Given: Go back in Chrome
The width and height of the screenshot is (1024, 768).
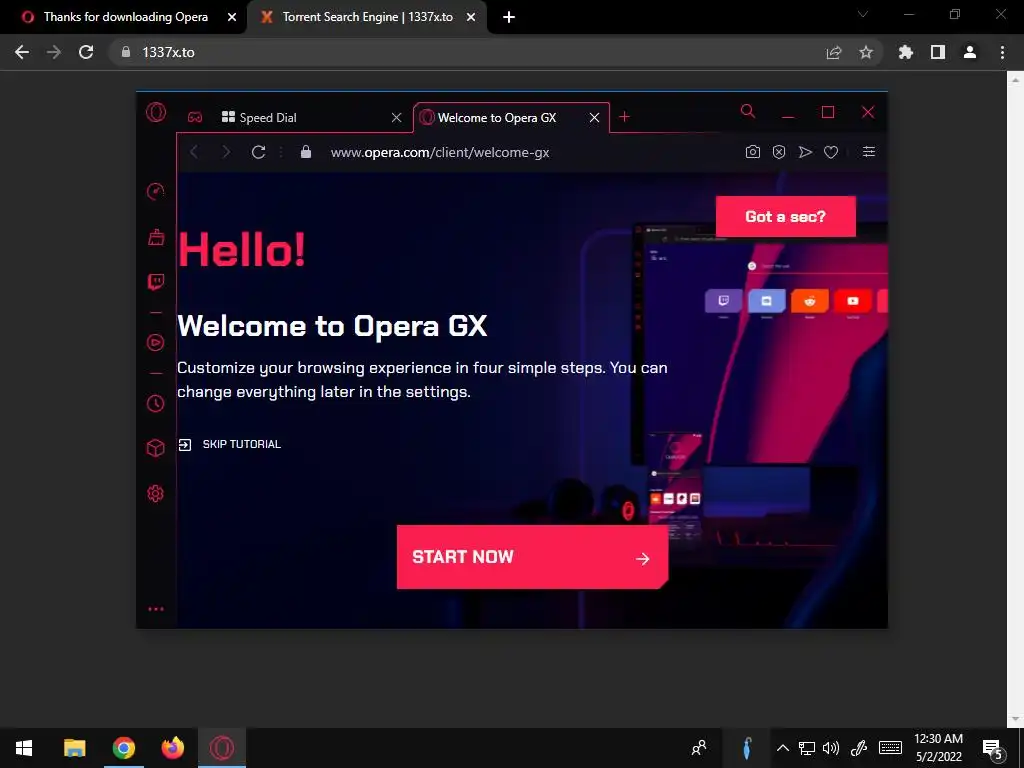Looking at the screenshot, I should pyautogui.click(x=22, y=52).
